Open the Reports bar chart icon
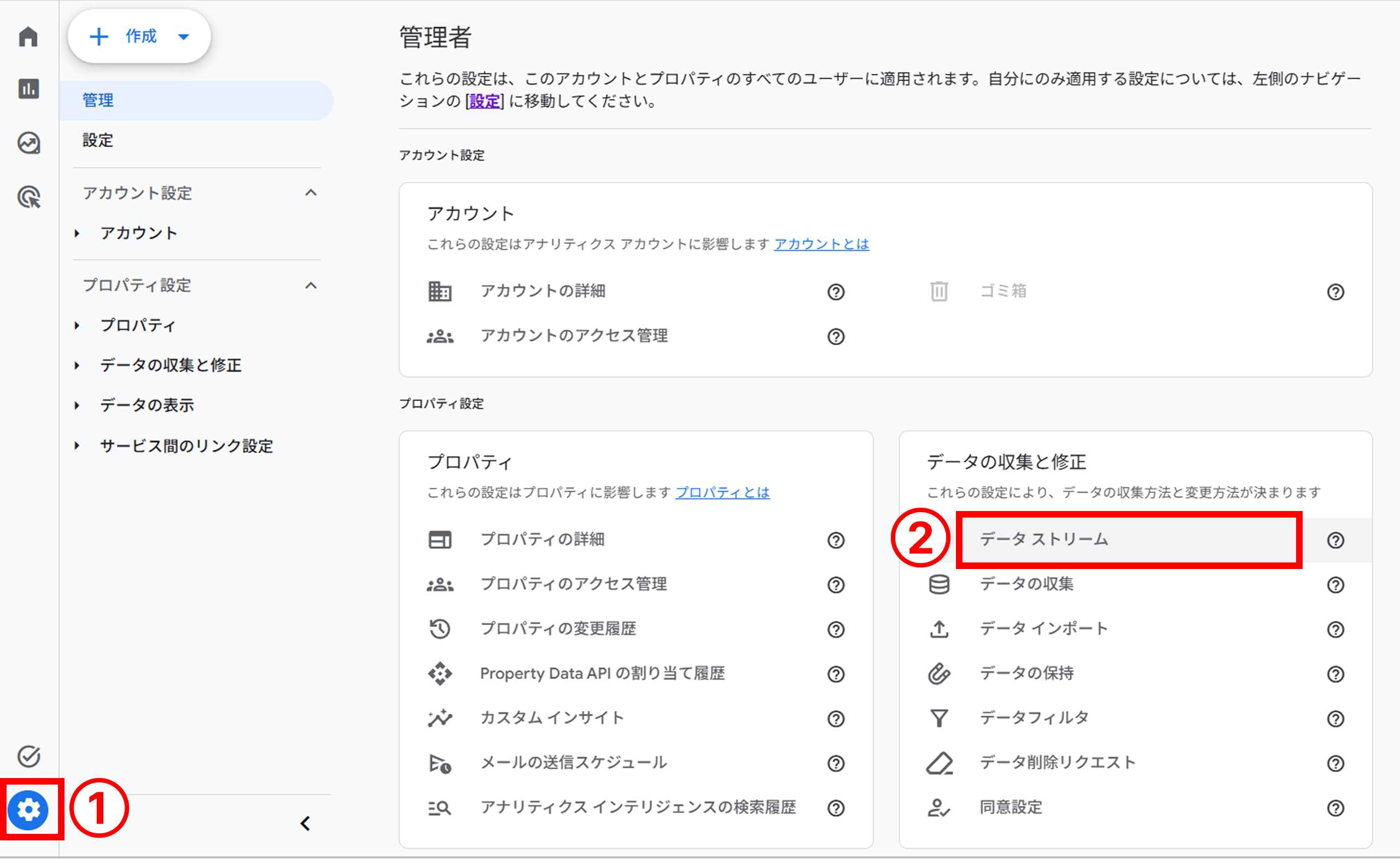Viewport: 1400px width, 859px height. click(28, 89)
